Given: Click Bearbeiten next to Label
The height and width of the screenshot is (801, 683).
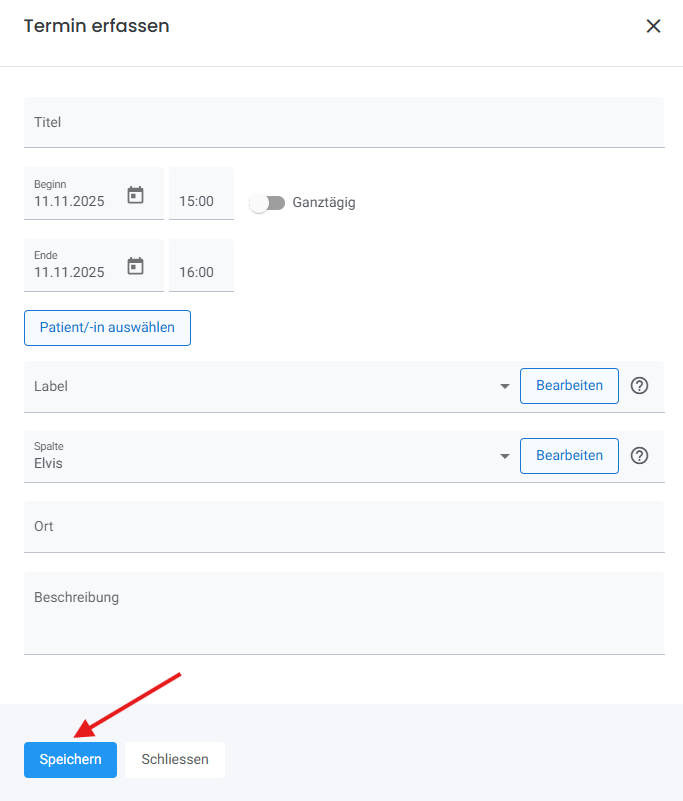Looking at the screenshot, I should (x=569, y=386).
